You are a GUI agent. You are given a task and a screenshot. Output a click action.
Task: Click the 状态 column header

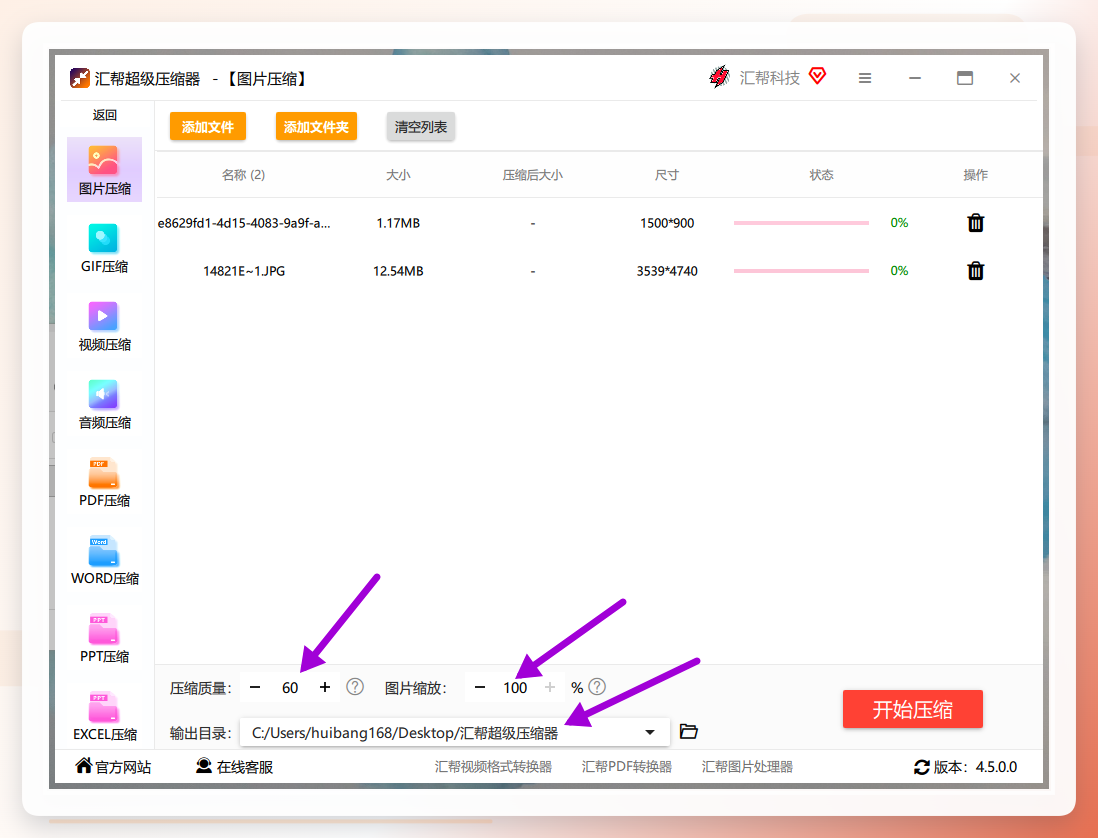[x=821, y=174]
